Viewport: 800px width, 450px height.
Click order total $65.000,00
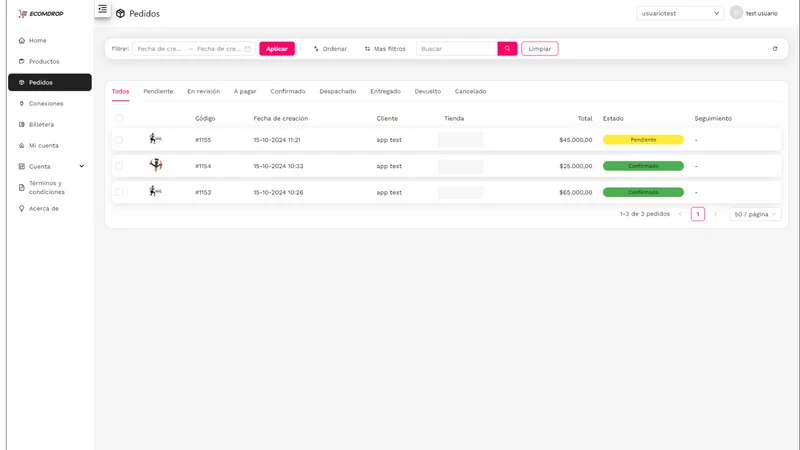pos(576,192)
